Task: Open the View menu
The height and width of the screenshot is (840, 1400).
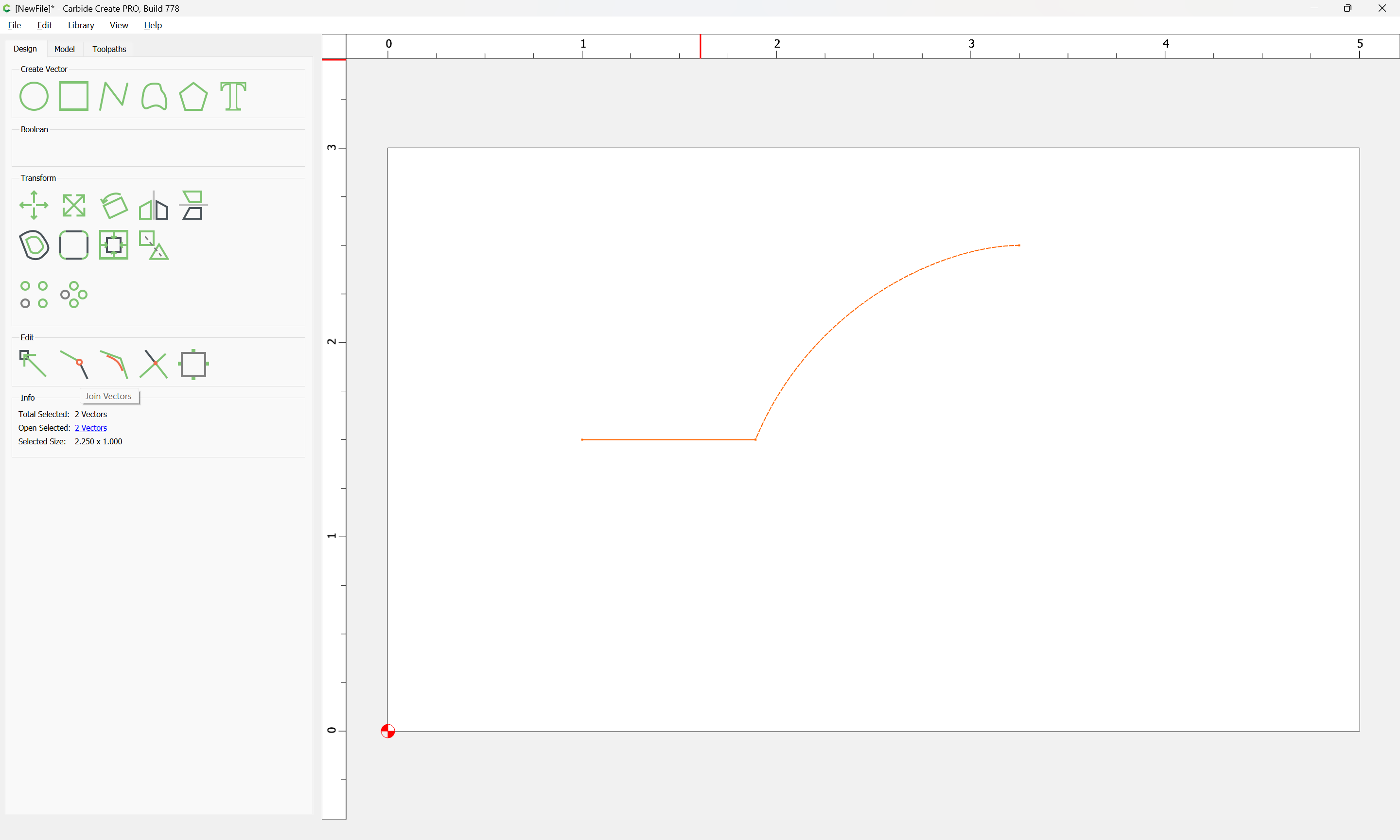Action: 119,25
